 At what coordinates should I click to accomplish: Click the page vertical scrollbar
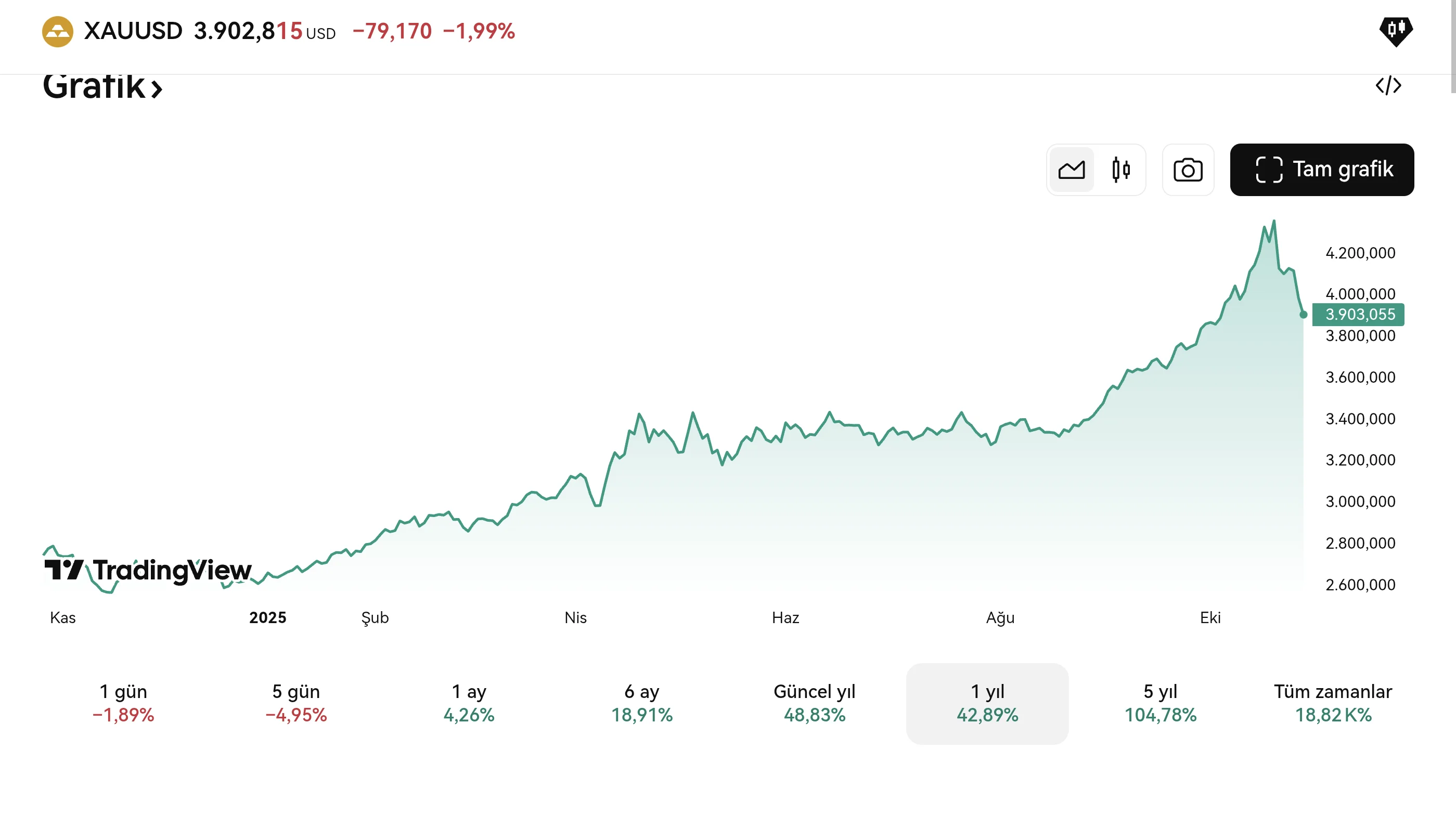coord(1452,45)
